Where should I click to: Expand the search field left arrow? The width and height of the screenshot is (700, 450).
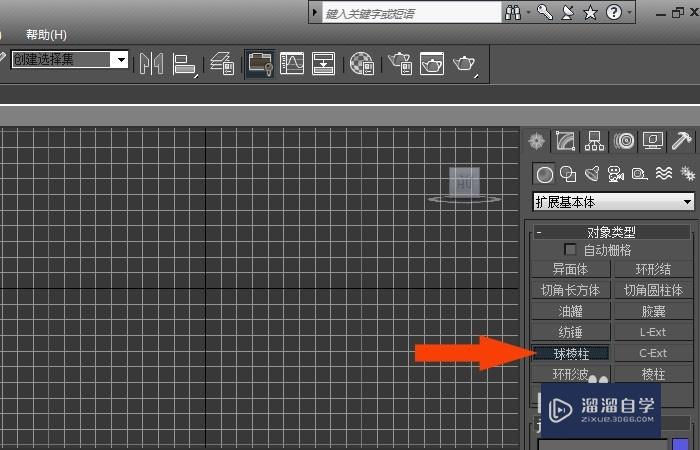(x=315, y=12)
